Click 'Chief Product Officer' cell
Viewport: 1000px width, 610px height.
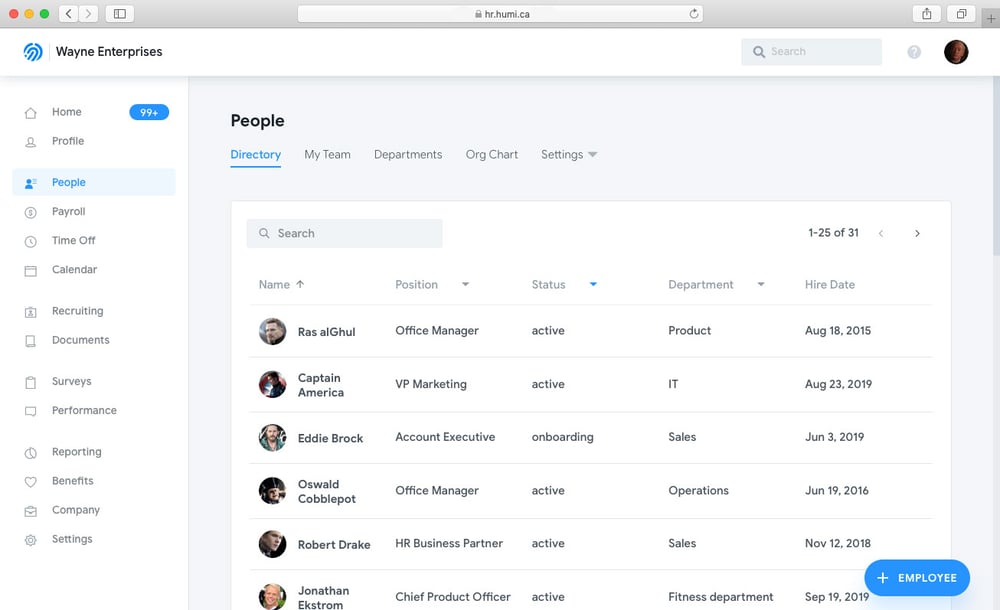452,597
